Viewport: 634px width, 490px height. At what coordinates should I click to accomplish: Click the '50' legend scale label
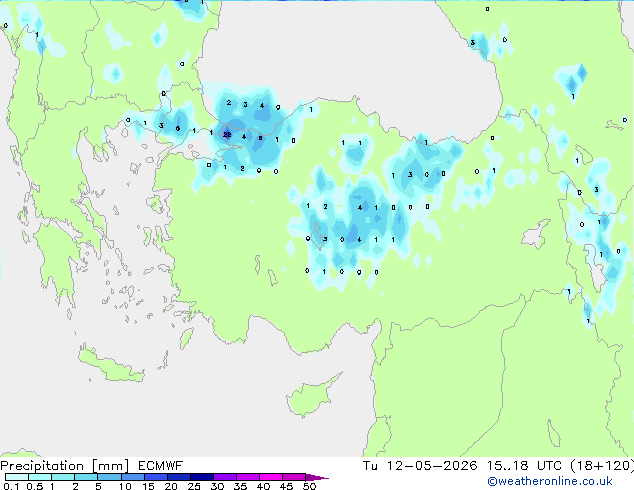click(309, 486)
